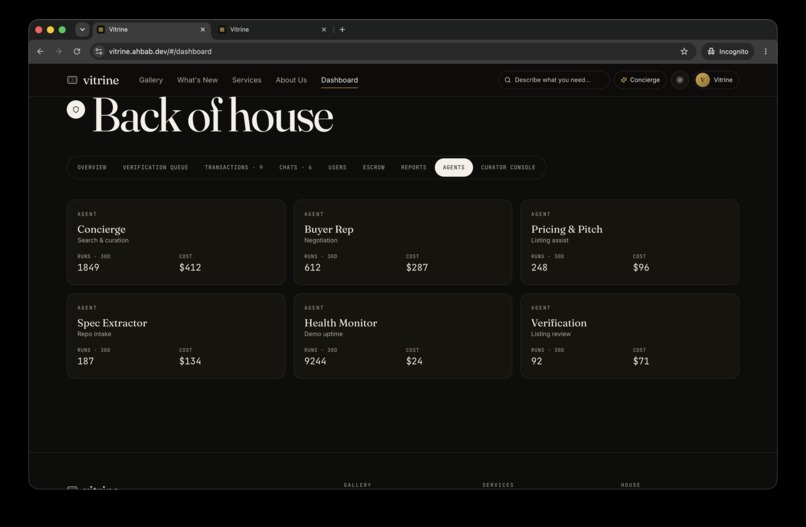
Task: Switch to the Chats tab
Action: coord(296,168)
